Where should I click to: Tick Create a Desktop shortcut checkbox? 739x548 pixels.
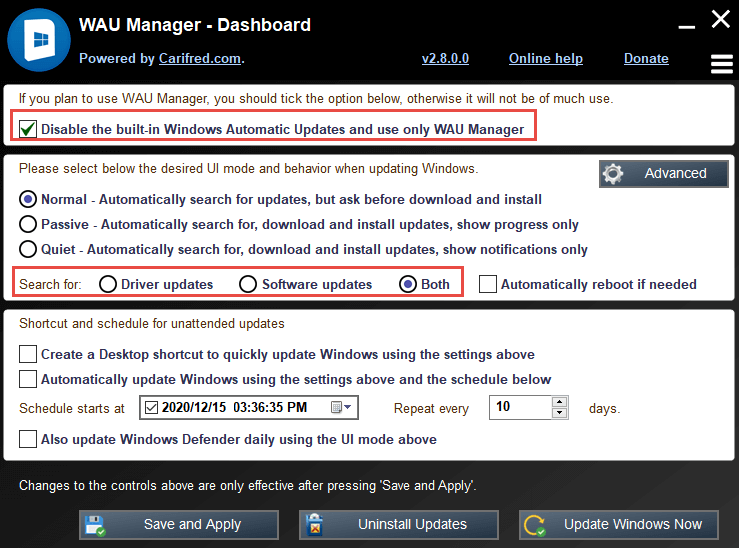(x=28, y=354)
